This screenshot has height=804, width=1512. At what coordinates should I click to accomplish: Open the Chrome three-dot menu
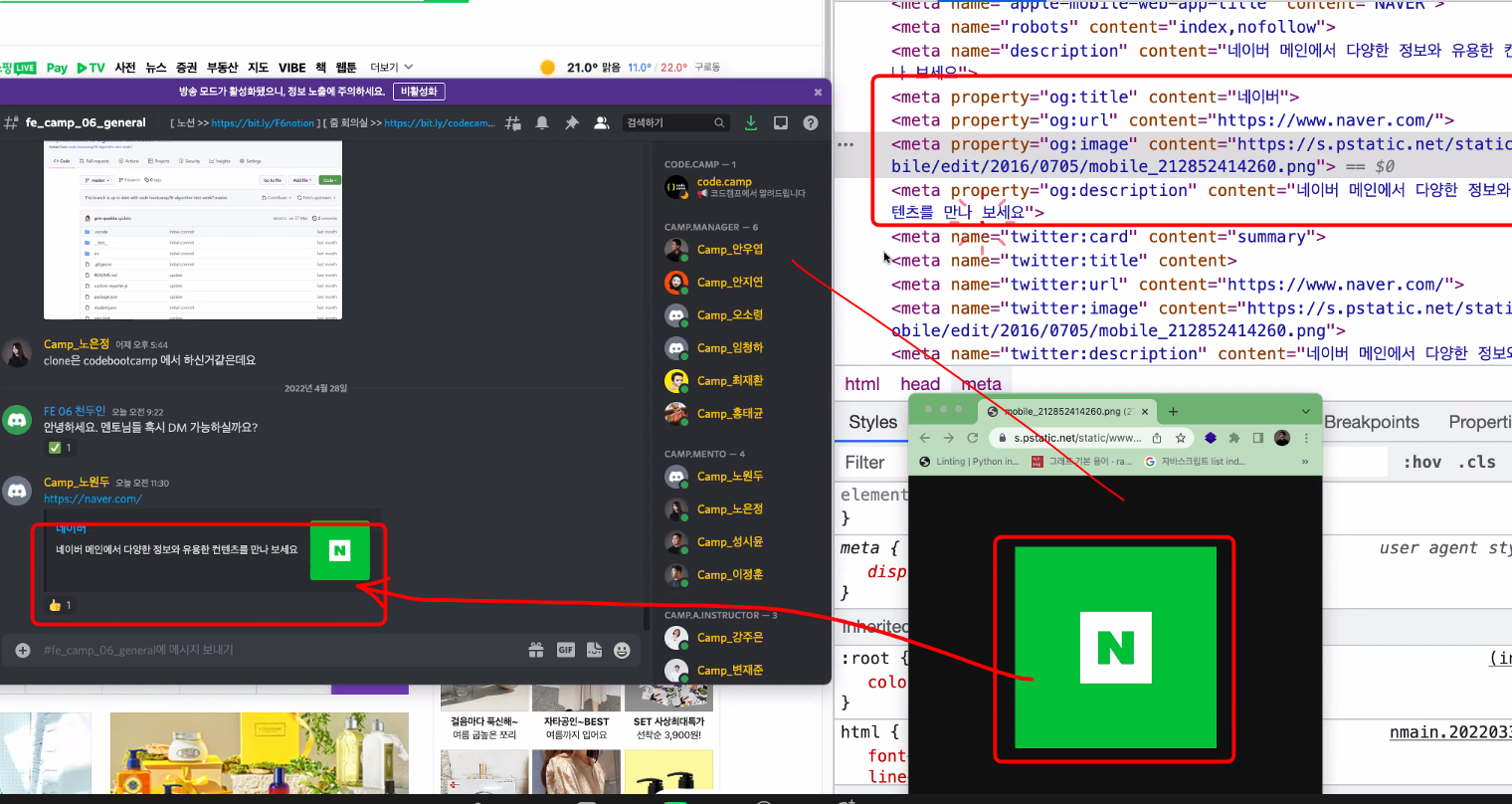1306,438
